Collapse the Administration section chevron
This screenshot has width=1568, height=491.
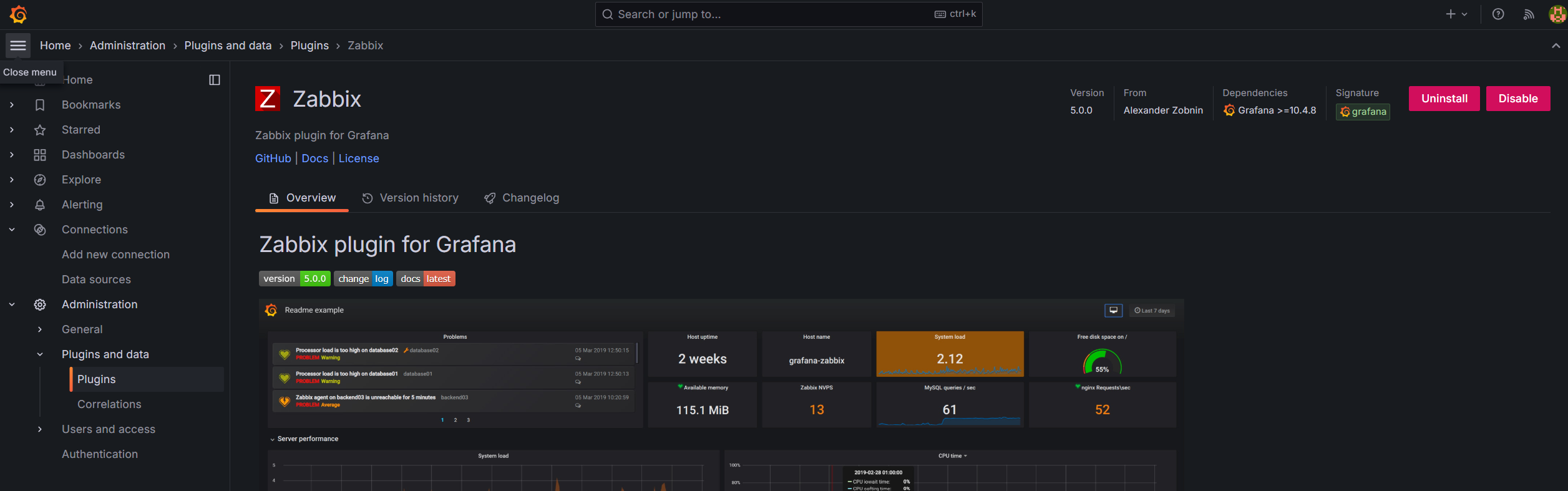pos(12,304)
